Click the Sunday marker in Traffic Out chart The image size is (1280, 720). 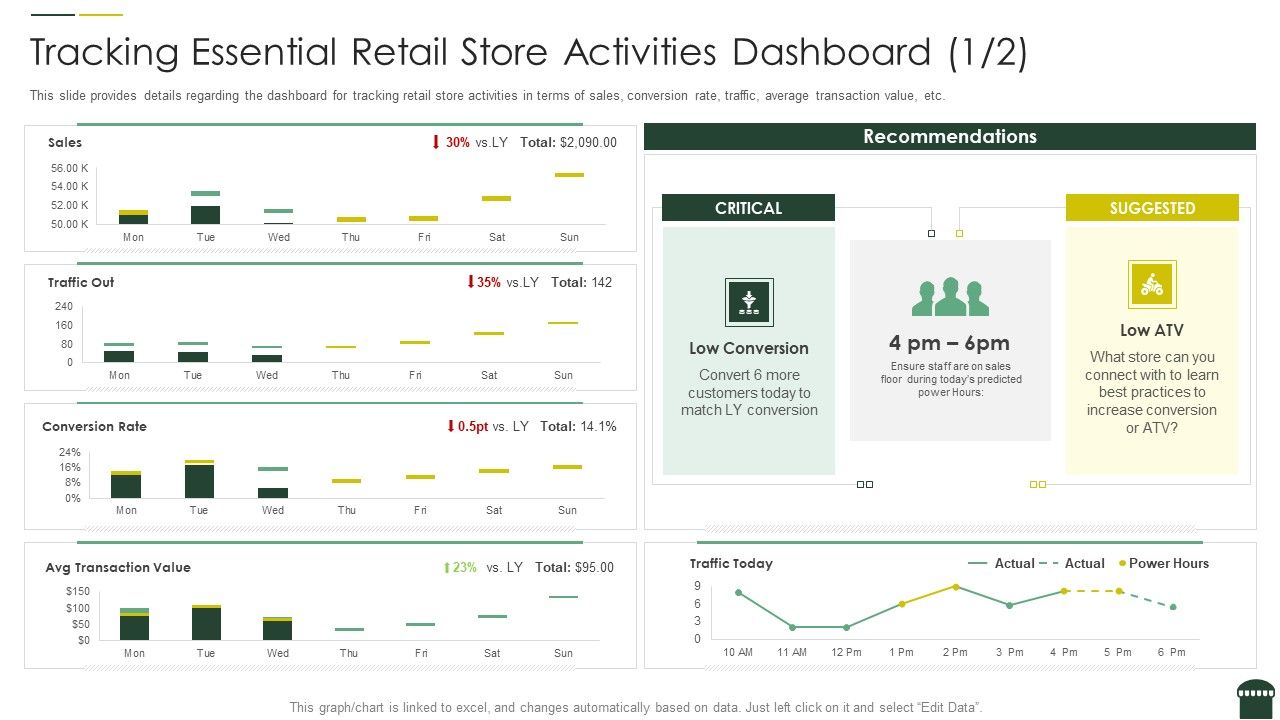(x=563, y=323)
